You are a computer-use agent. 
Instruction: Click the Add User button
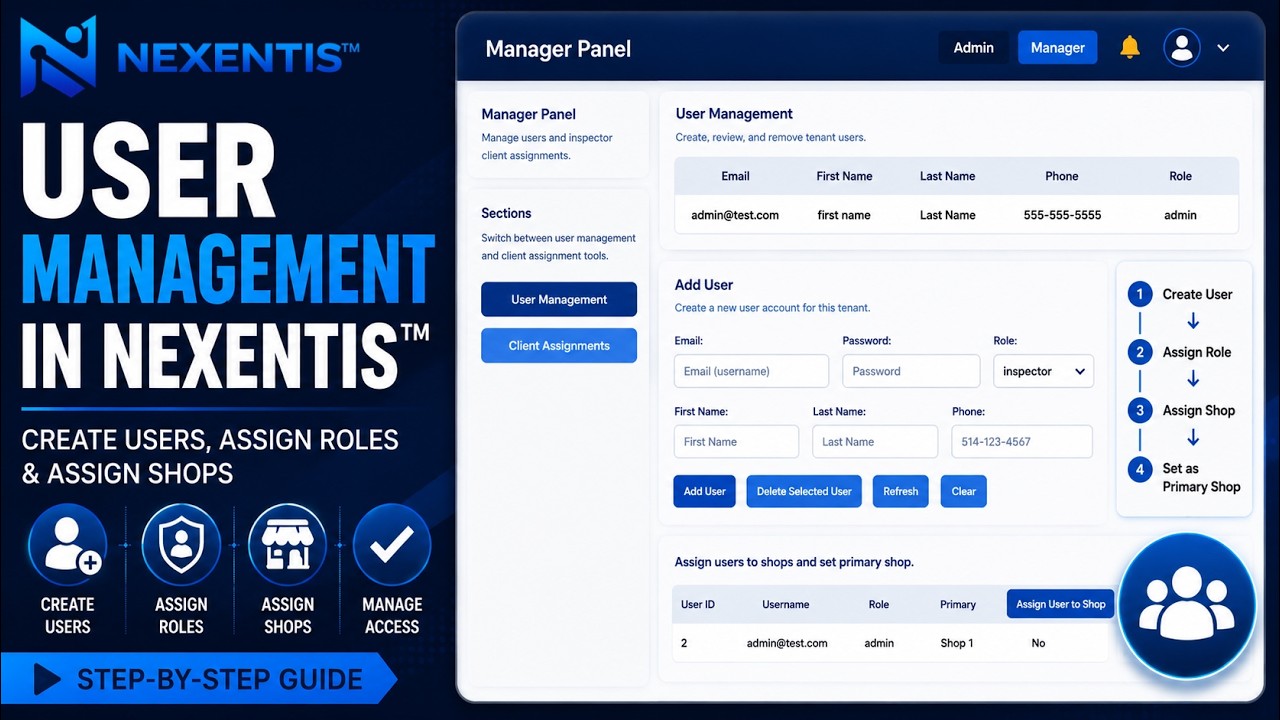pyautogui.click(x=705, y=491)
